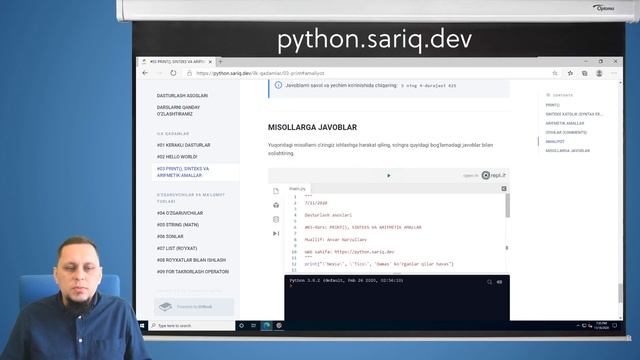
Task: Click the repl code editor vertical scrollbar
Action: [507, 206]
